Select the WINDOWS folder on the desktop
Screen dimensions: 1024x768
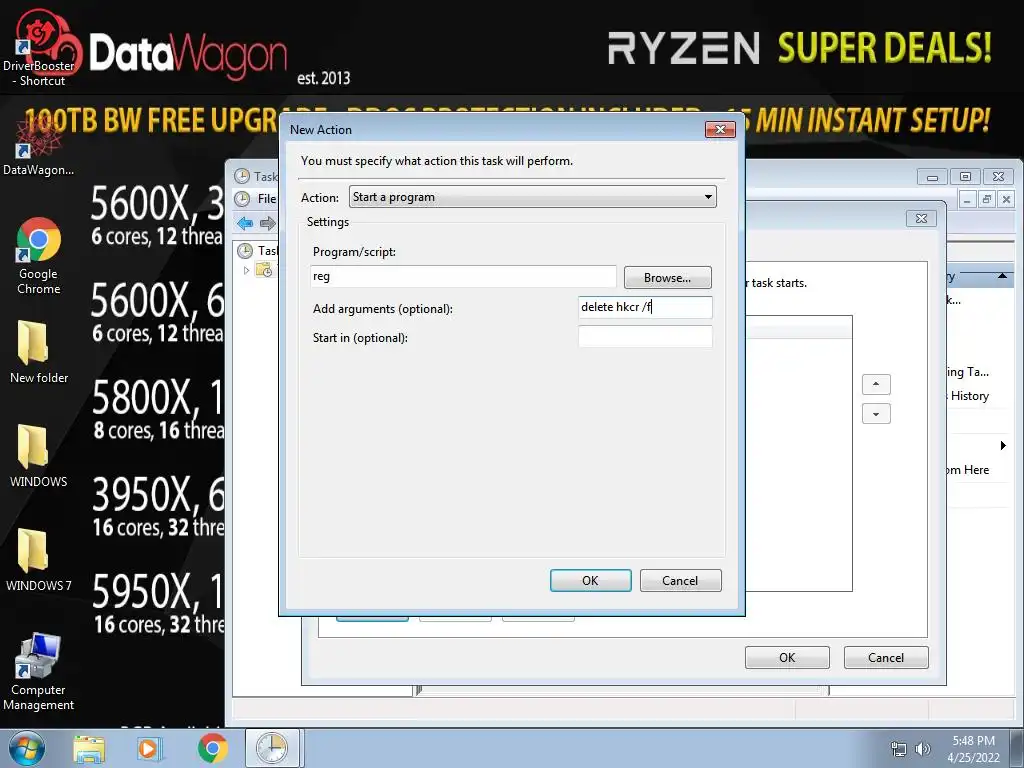point(39,455)
